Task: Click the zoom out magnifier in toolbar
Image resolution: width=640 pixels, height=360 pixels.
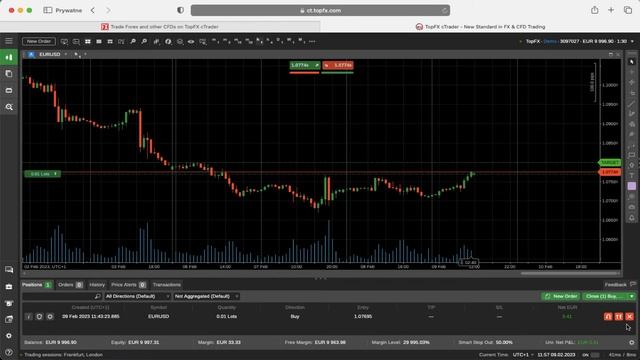Action: [144, 42]
